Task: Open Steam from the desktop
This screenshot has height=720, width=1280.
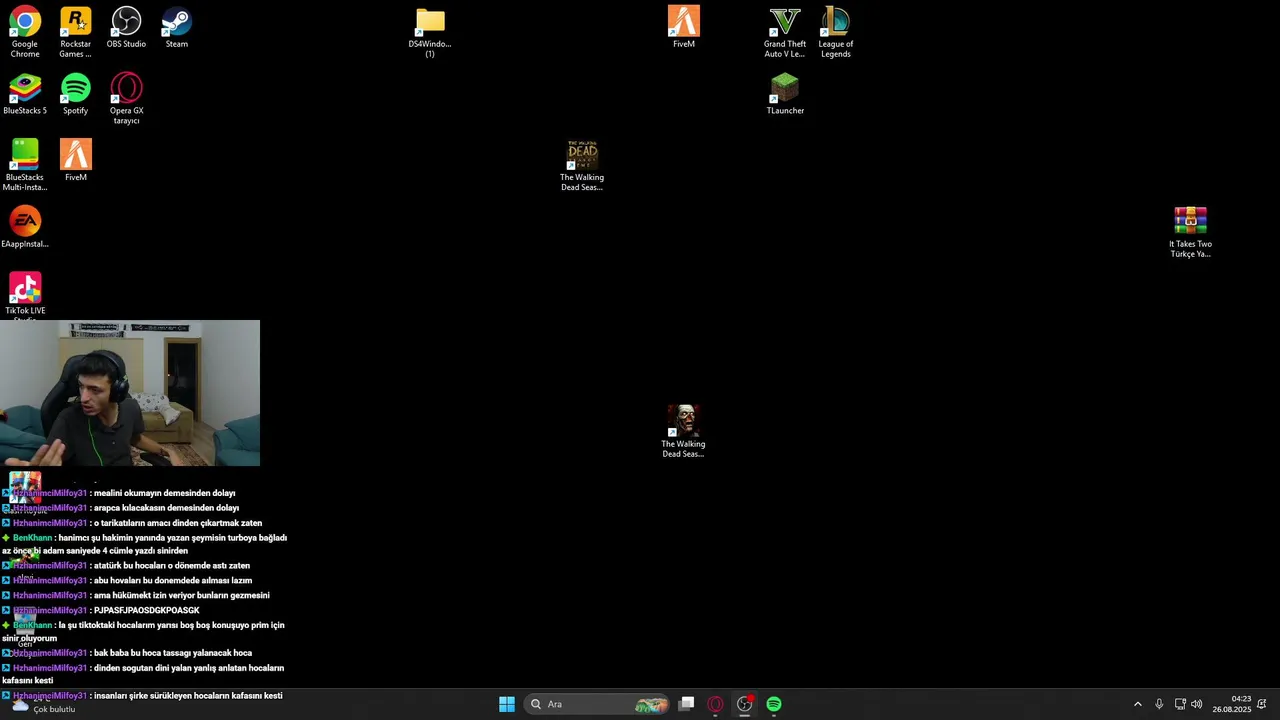Action: 177,28
